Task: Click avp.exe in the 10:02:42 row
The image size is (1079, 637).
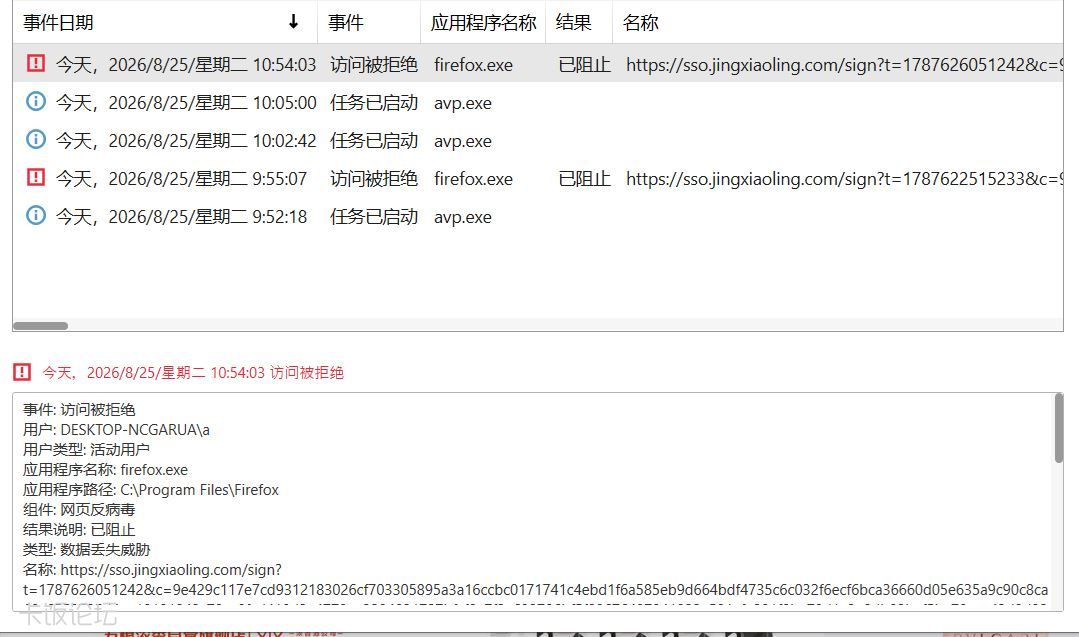Action: (462, 141)
